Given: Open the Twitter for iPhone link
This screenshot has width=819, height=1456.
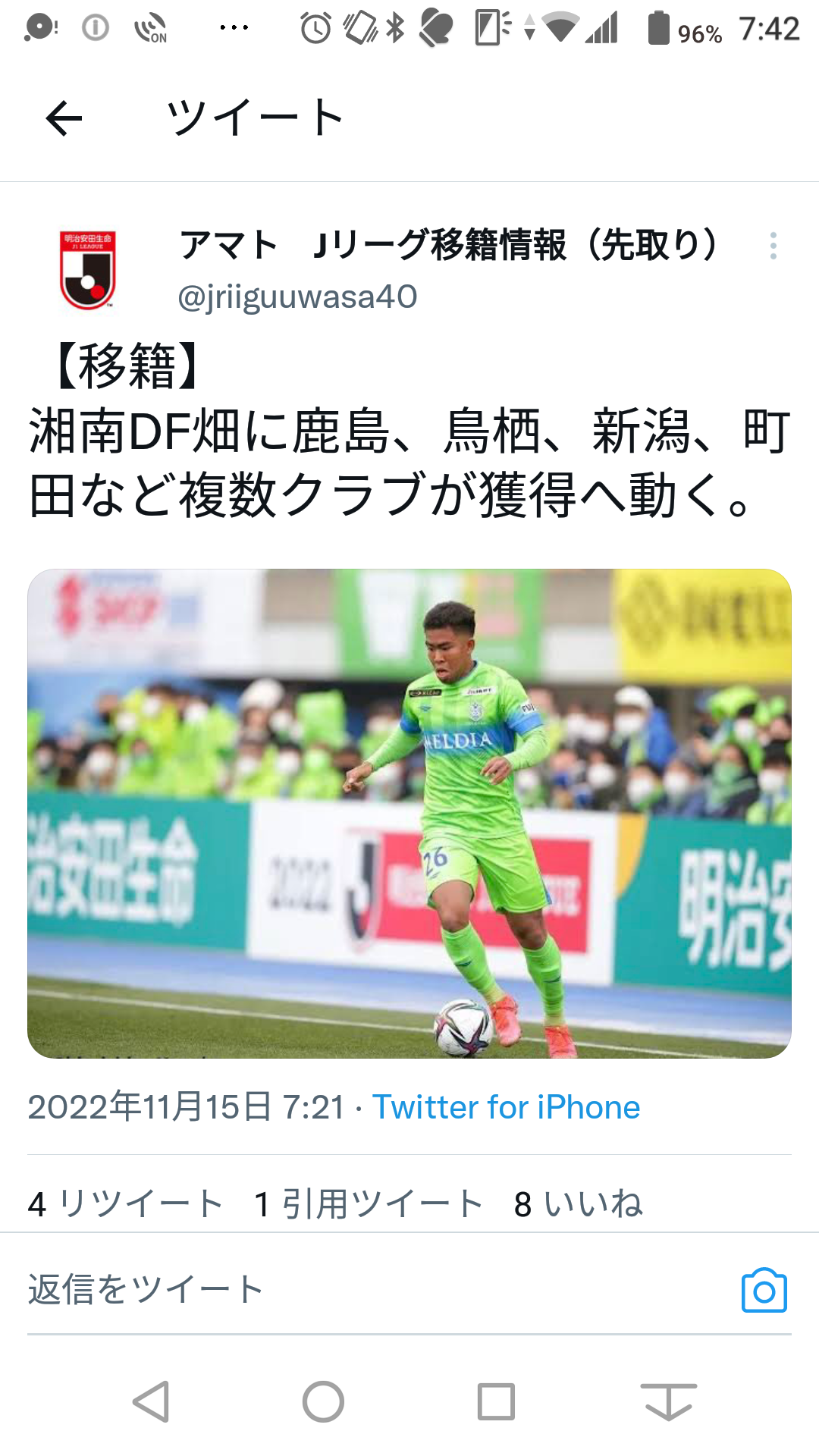Looking at the screenshot, I should pos(506,1107).
